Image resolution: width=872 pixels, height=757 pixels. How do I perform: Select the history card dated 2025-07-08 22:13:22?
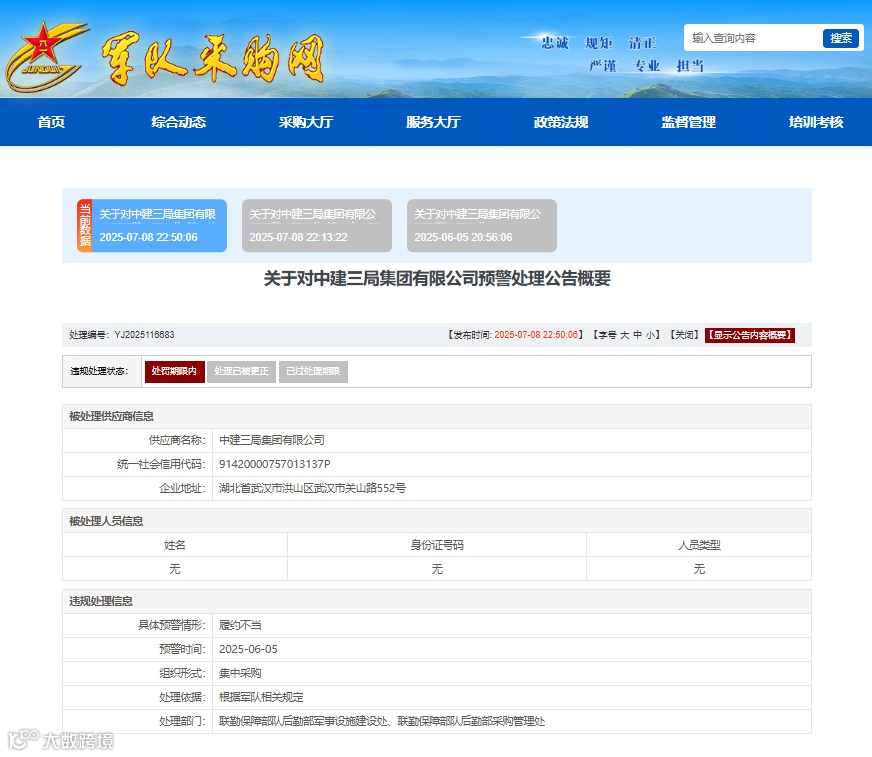pos(317,226)
